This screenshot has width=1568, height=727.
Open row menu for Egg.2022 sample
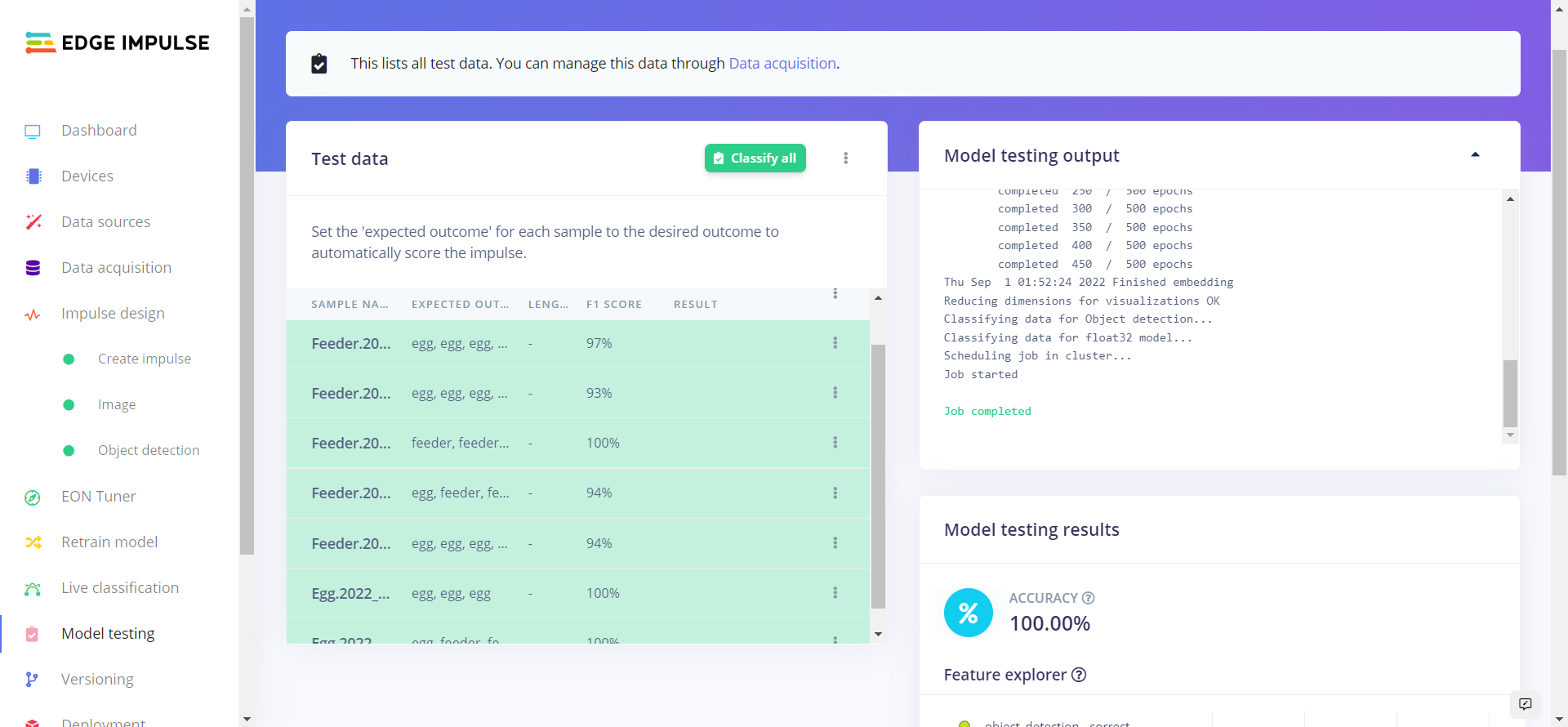[x=835, y=593]
